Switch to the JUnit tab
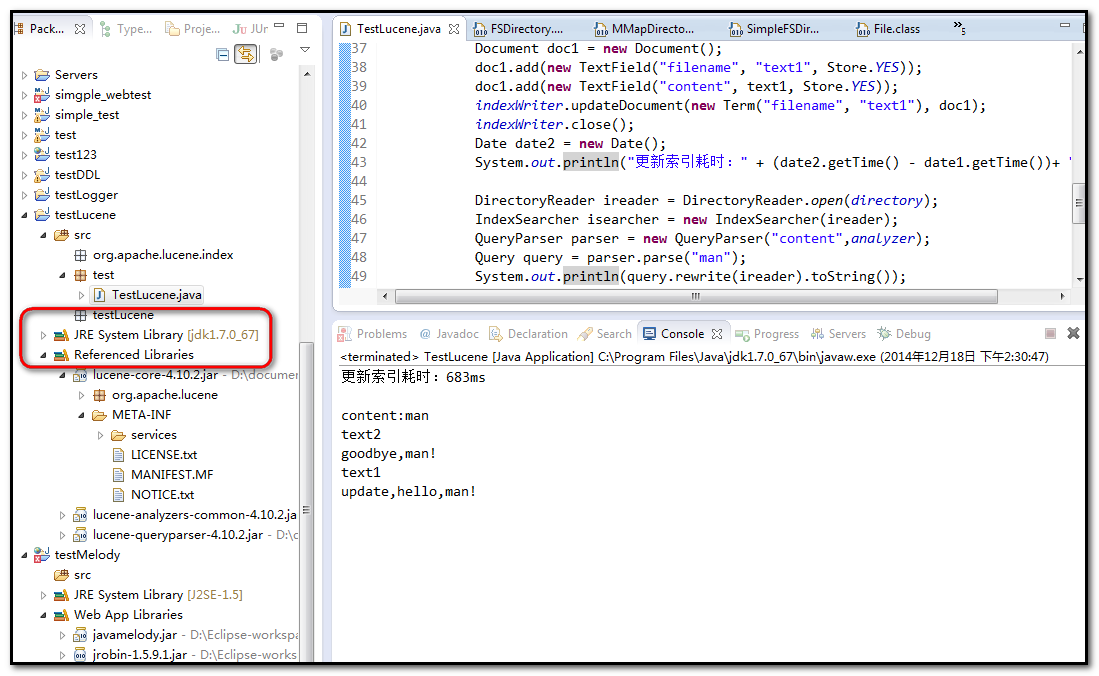 tap(250, 29)
